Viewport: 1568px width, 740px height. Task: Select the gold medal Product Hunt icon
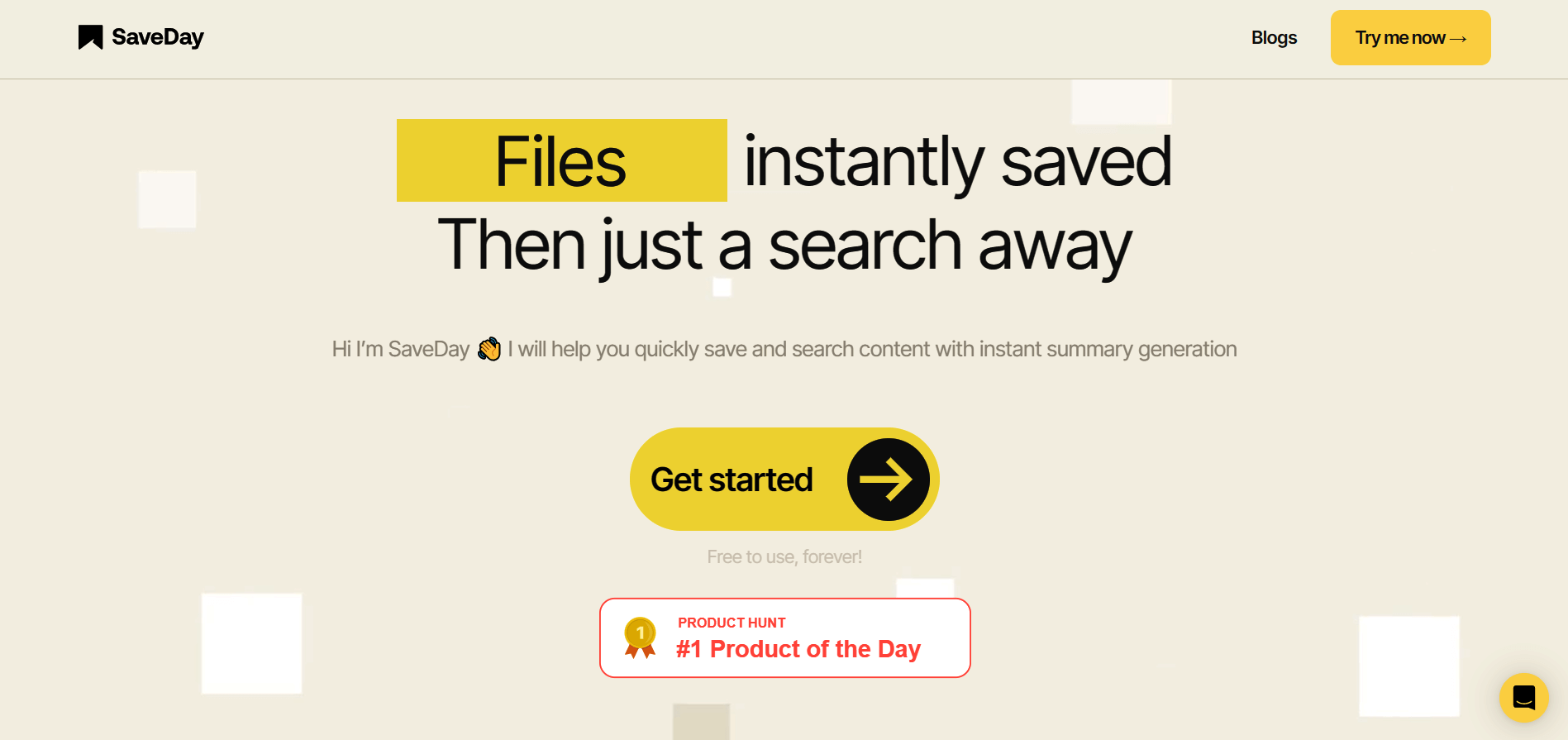coord(638,637)
